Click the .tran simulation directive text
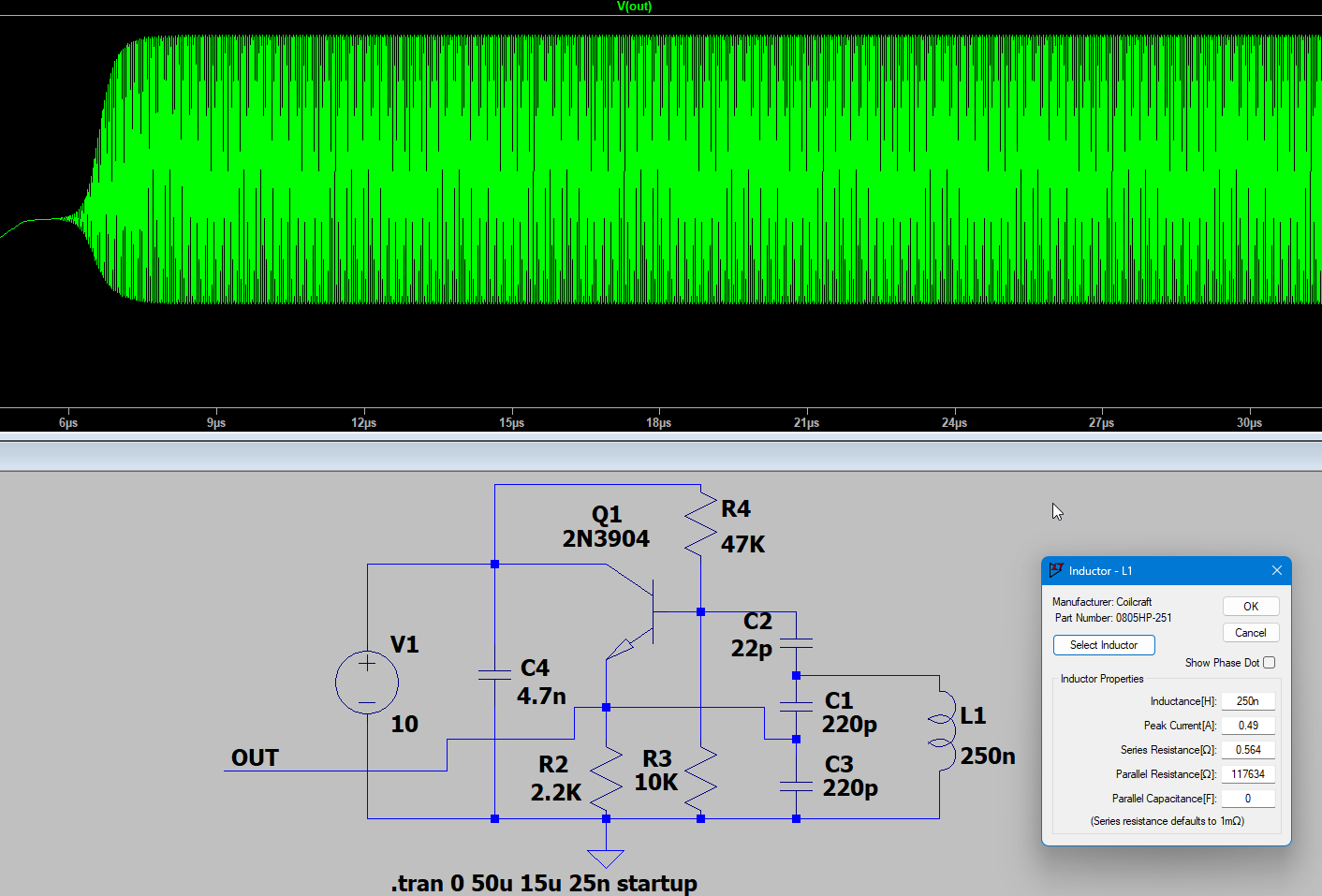The image size is (1322, 896). pyautogui.click(x=544, y=883)
